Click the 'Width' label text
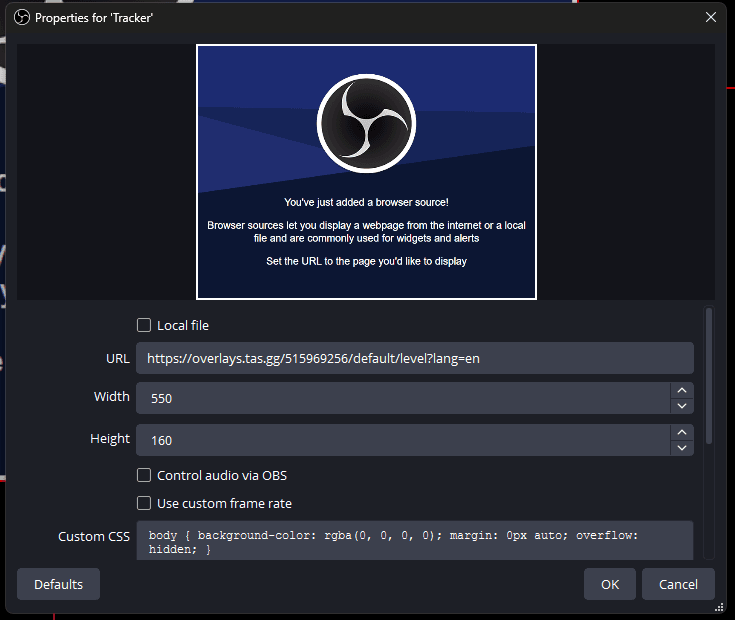Screen dimensions: 735x620 pos(112,396)
